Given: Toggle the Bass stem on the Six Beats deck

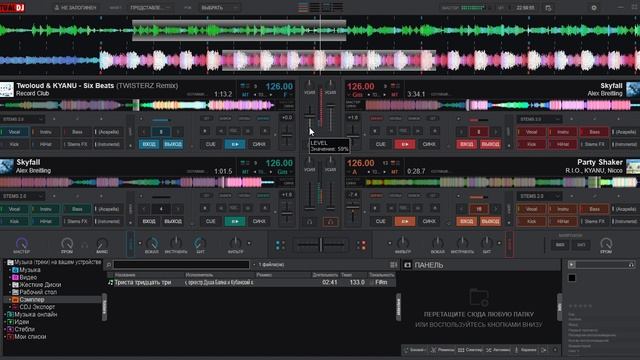Looking at the screenshot, I should click(77, 132).
